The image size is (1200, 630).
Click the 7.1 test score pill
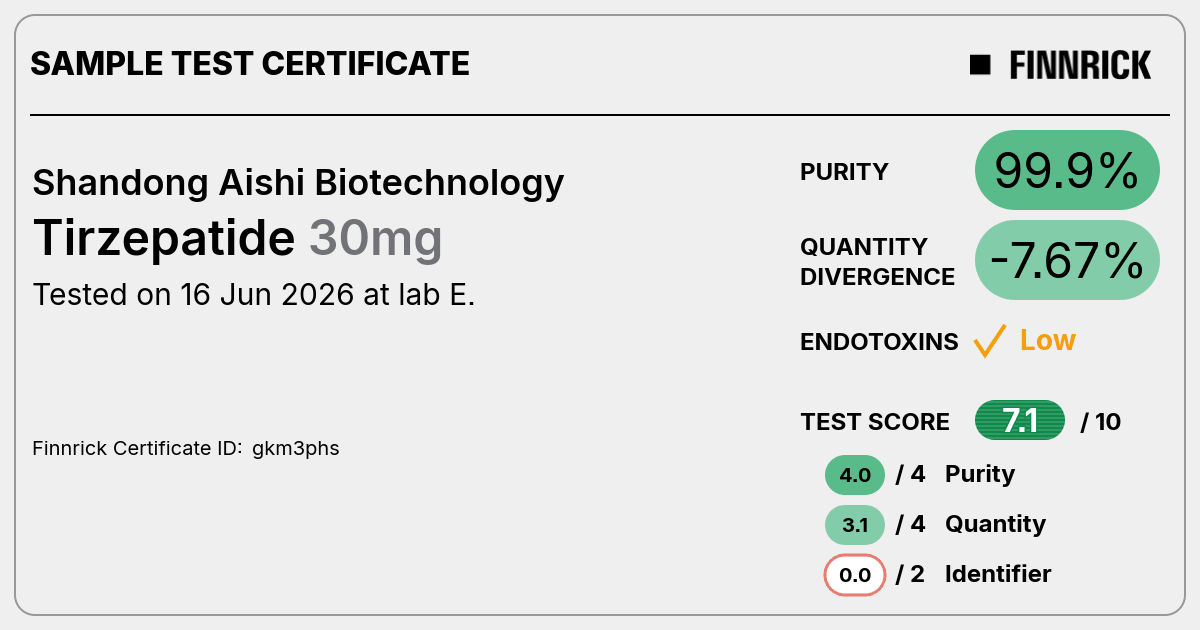click(x=1020, y=421)
